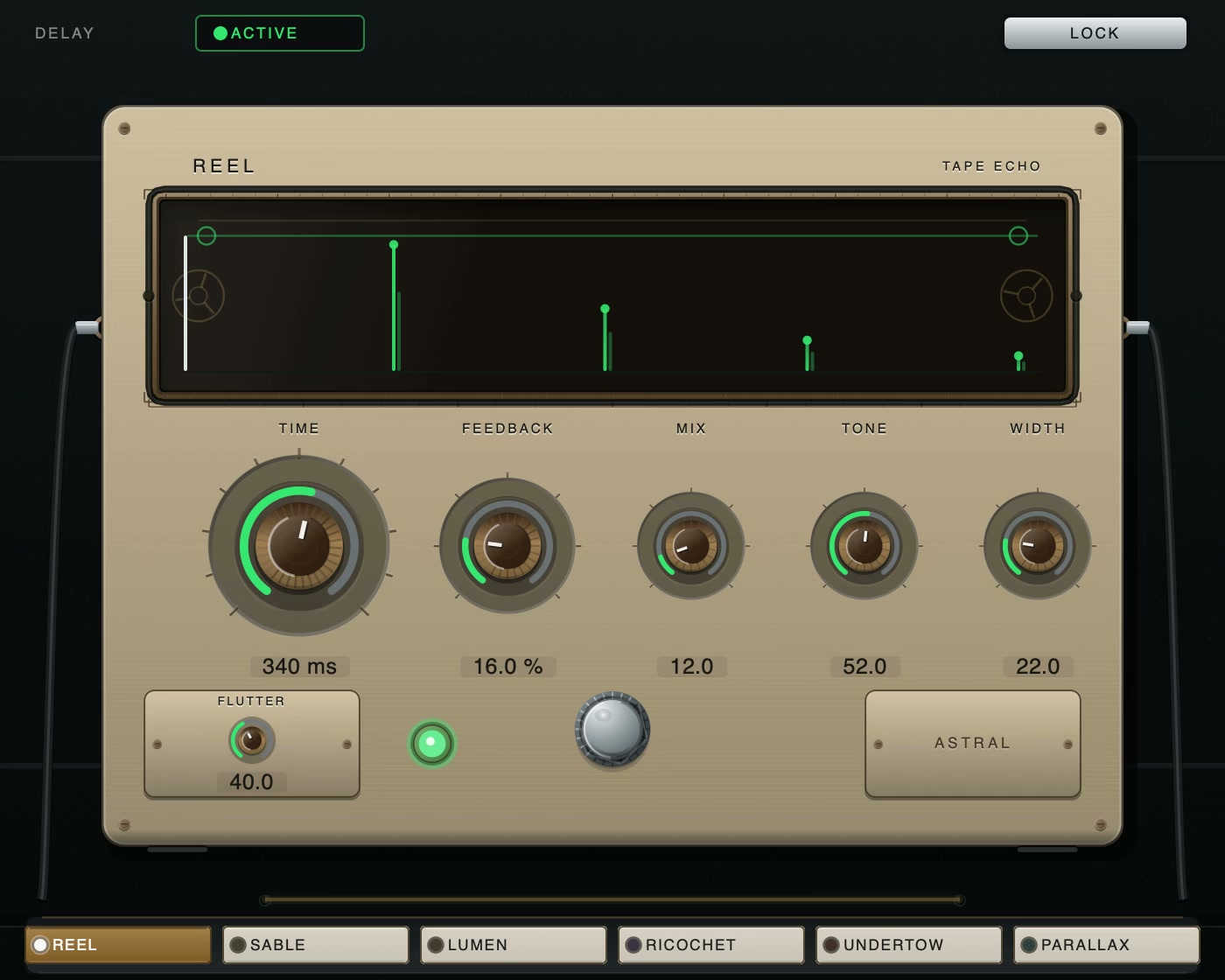The height and width of the screenshot is (980, 1225).
Task: Select the PARALLAX delay tab
Action: click(1107, 945)
